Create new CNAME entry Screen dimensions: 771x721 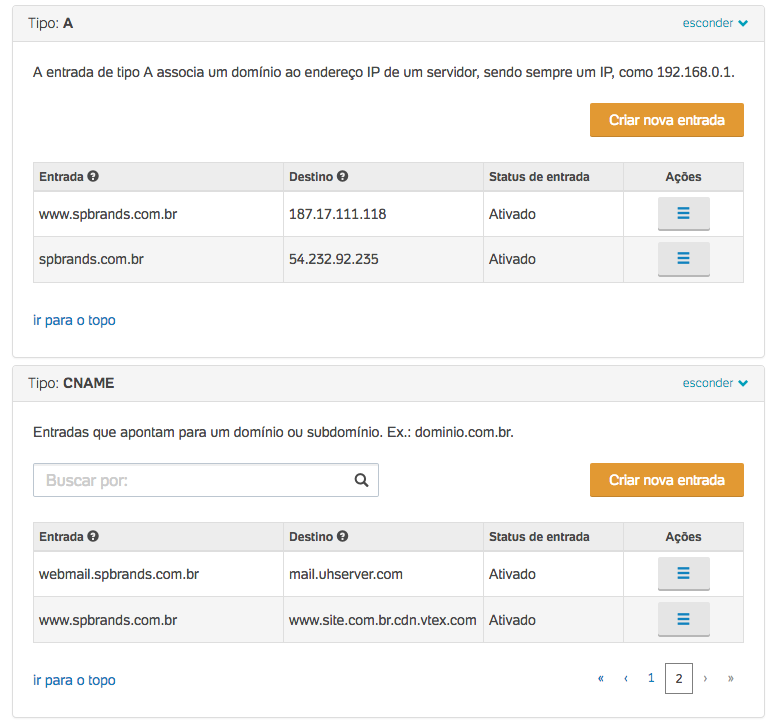coord(666,480)
